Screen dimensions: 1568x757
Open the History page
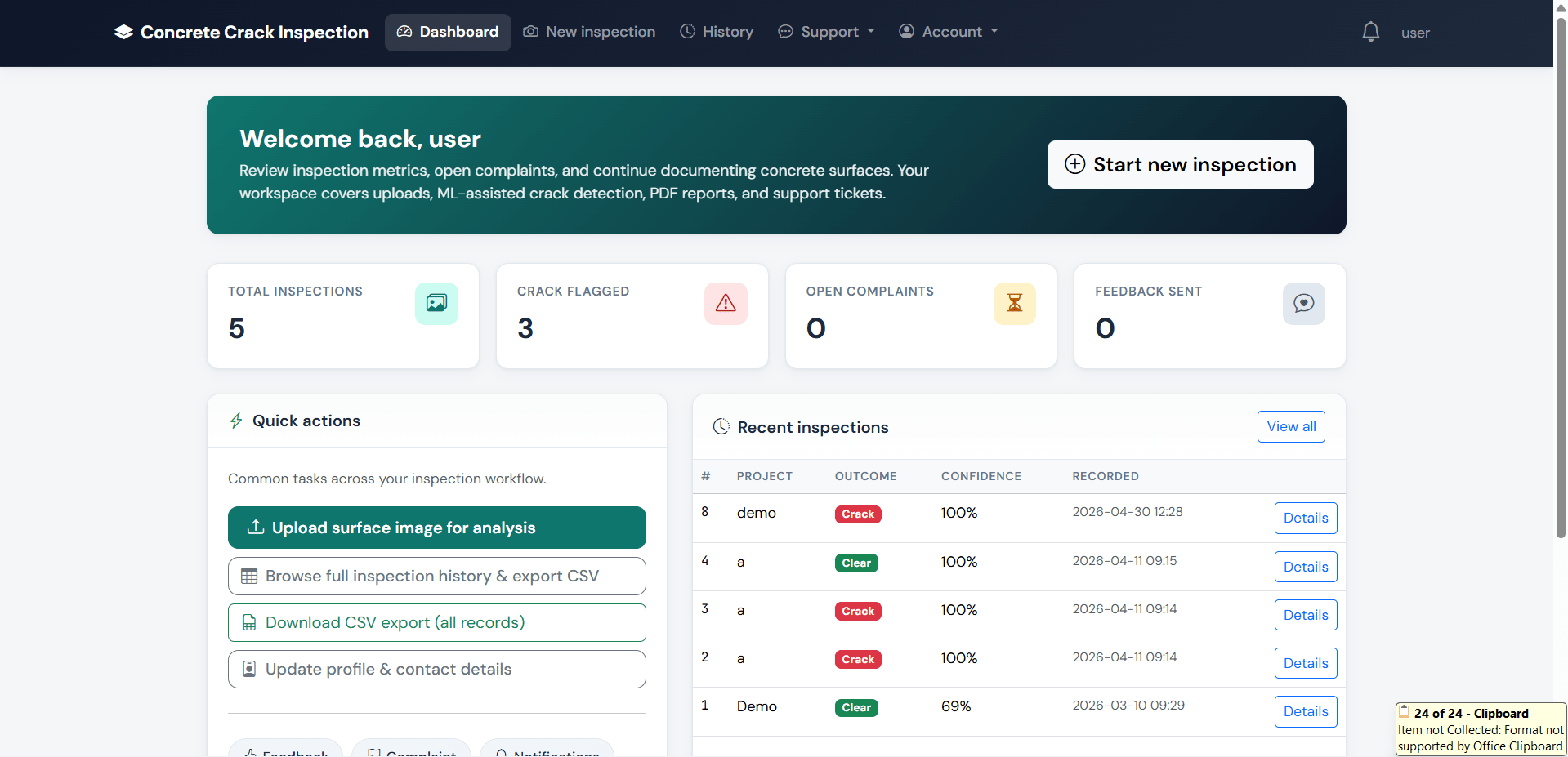tap(717, 32)
